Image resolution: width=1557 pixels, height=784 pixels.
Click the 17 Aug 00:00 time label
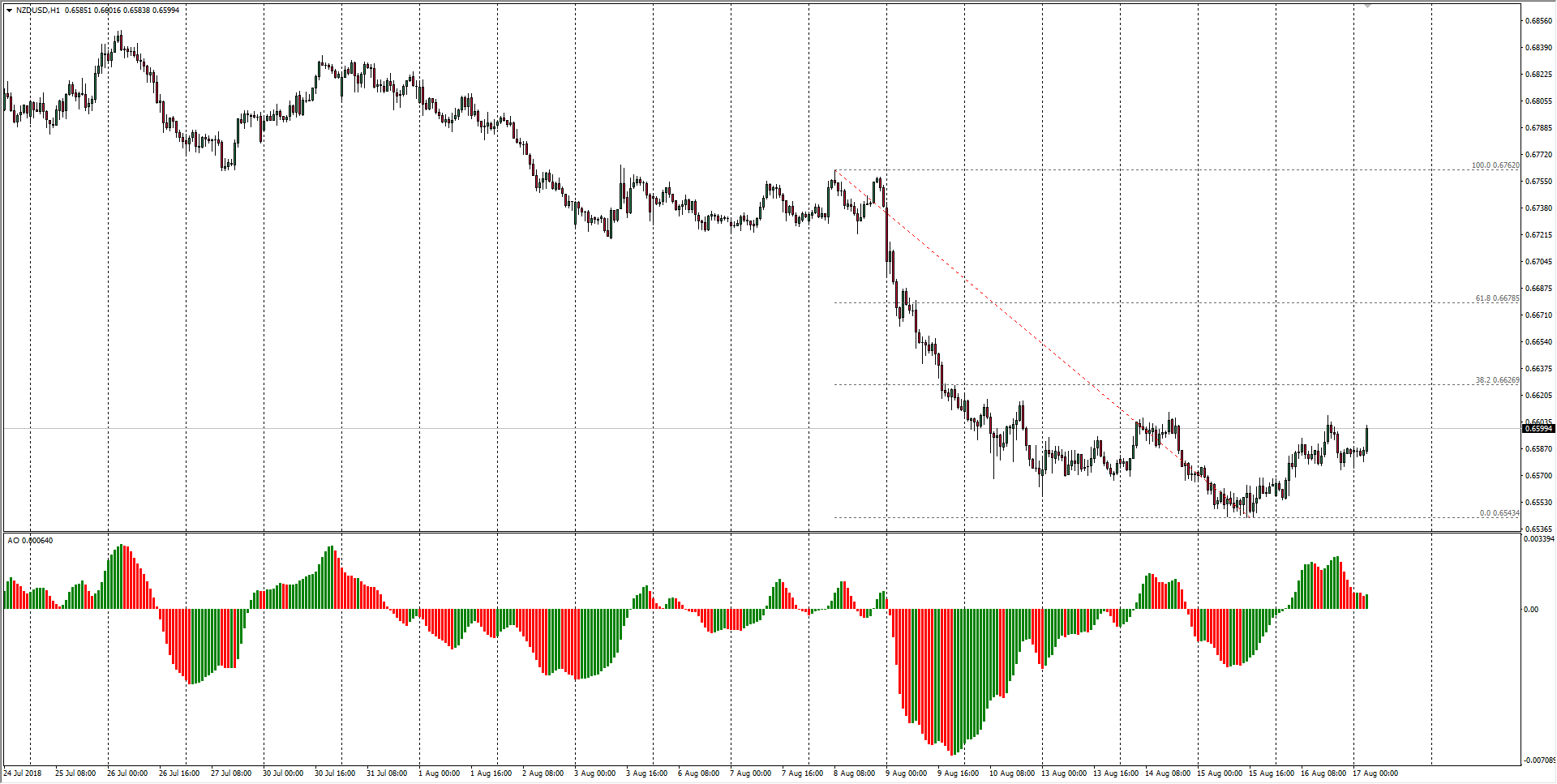pos(1375,773)
